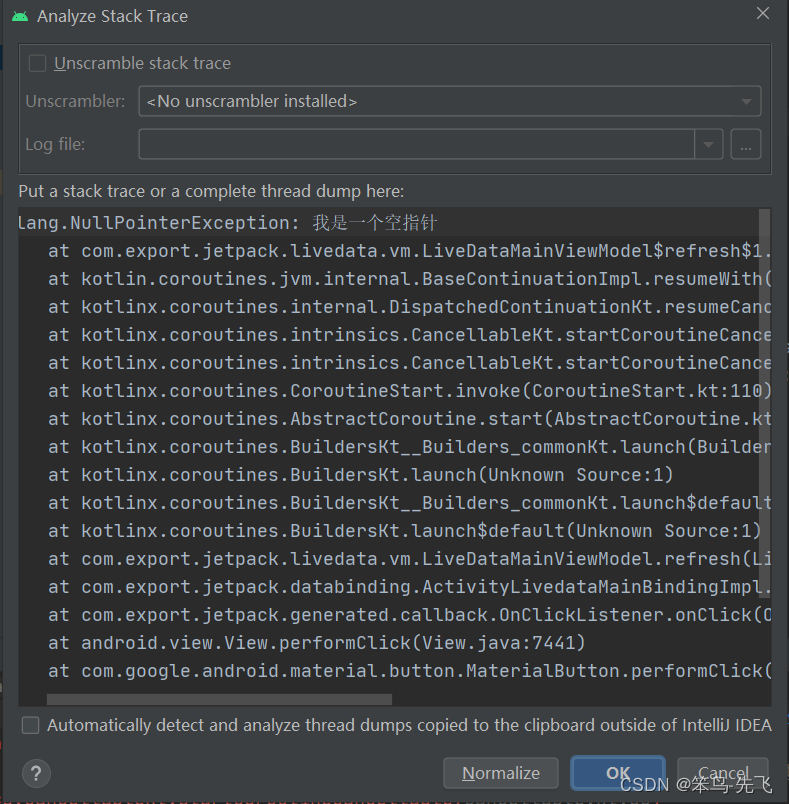Image resolution: width=789 pixels, height=804 pixels.
Task: Click the OK button
Action: [x=617, y=773]
